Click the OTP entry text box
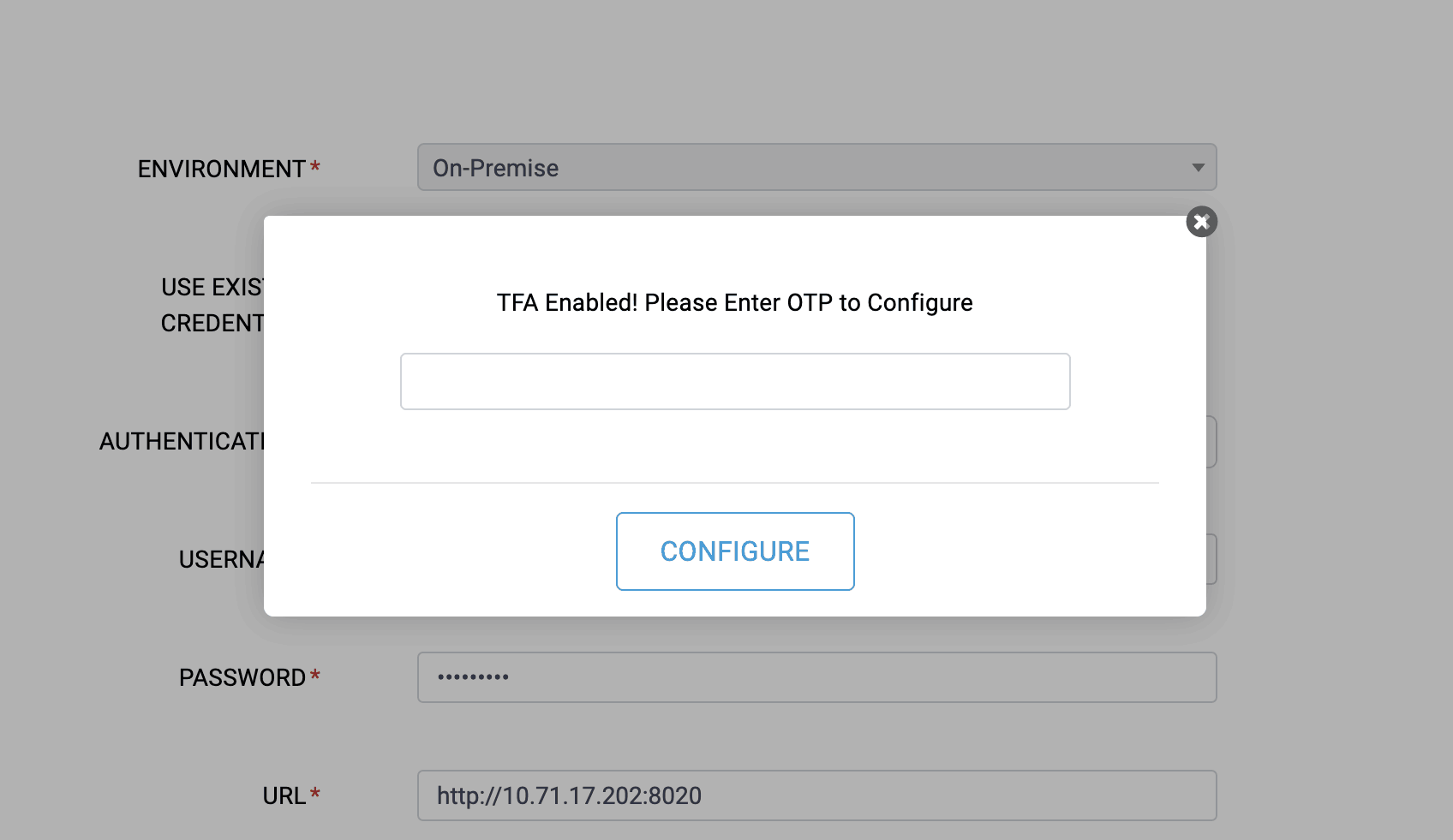1453x840 pixels. pyautogui.click(x=734, y=381)
